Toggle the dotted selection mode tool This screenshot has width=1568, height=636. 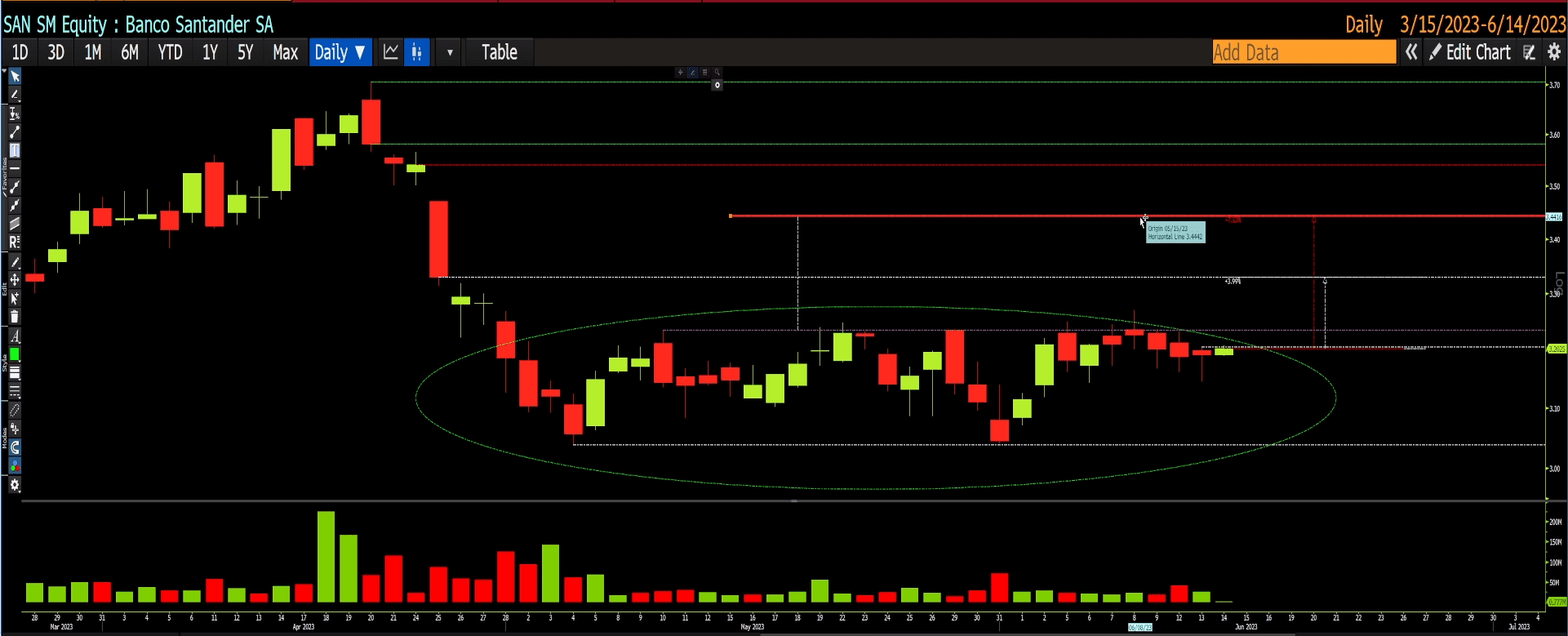pos(15,410)
